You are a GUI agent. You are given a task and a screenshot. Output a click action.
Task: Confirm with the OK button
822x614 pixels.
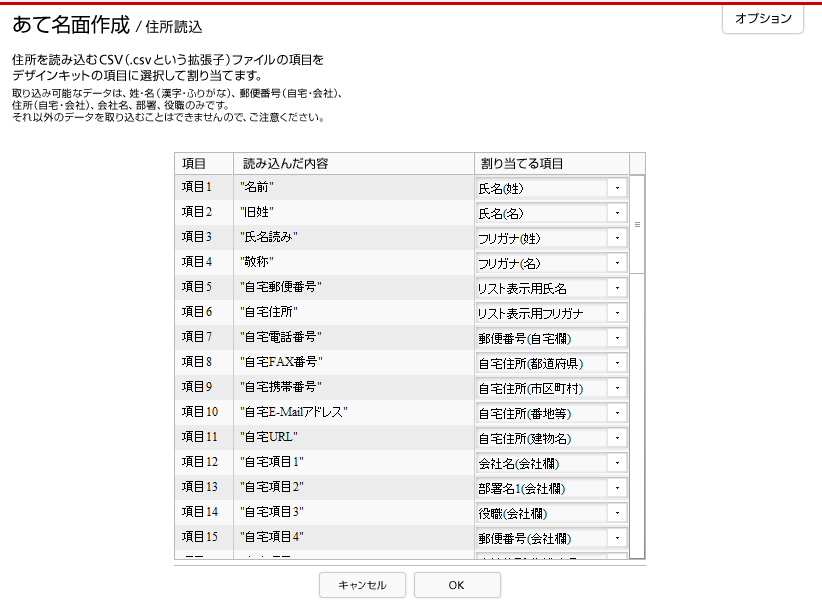pyautogui.click(x=457, y=585)
